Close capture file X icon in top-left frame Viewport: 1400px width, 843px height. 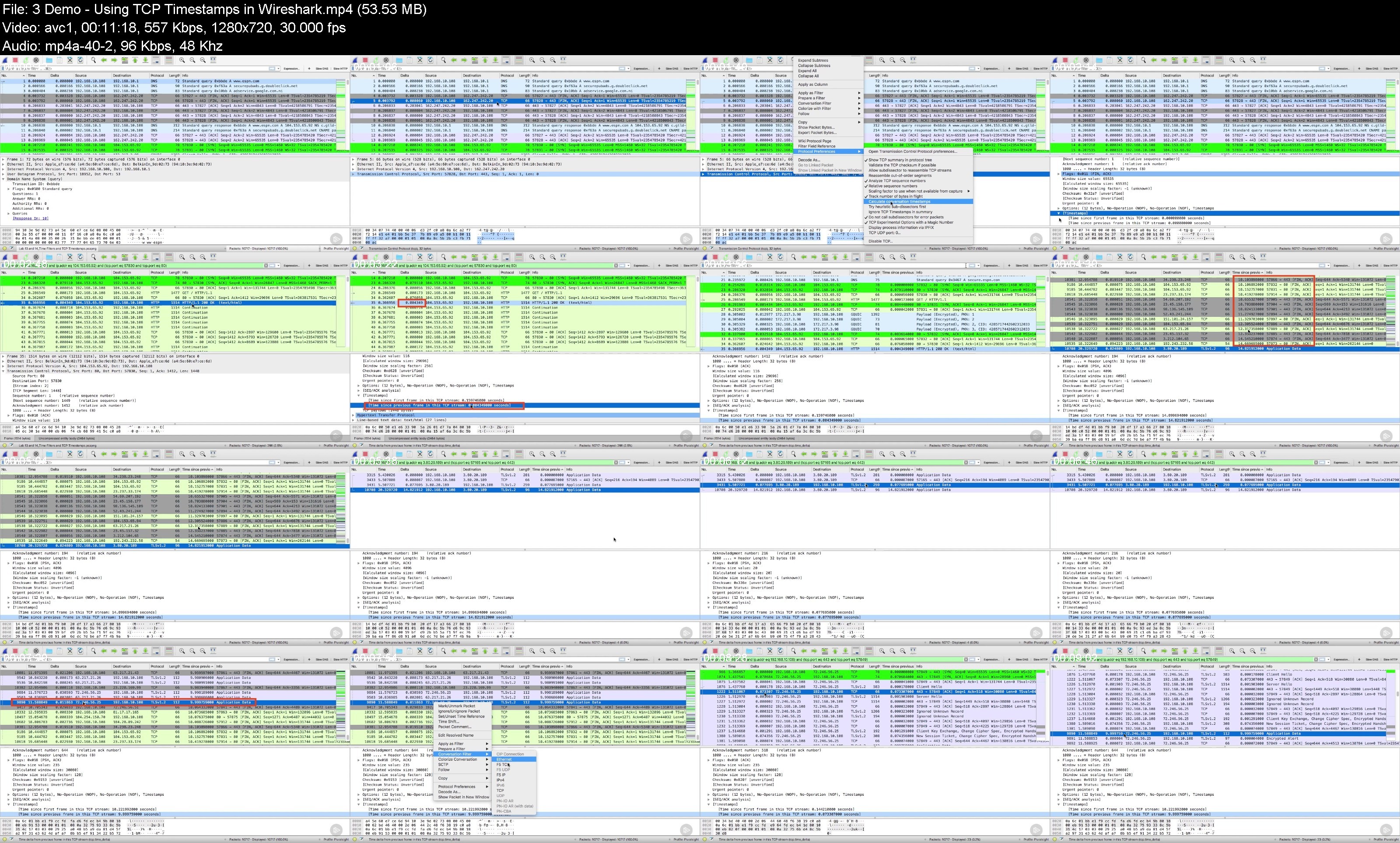click(70, 60)
